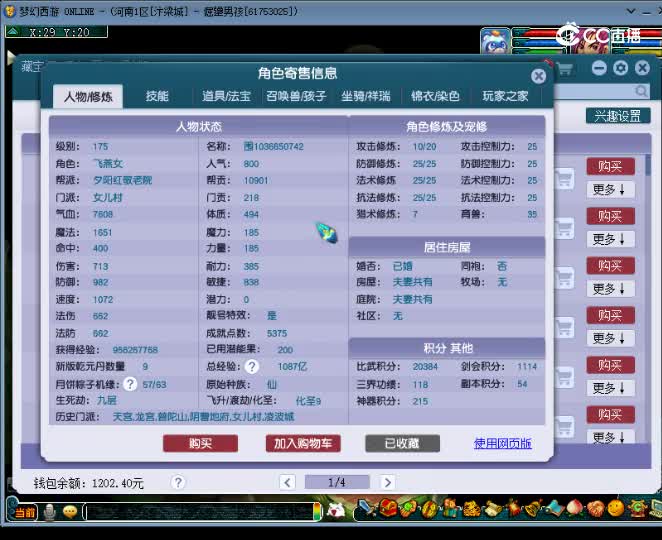662x540 pixels.
Task: Click the 藏宝阁 list scrollbar
Action: pyautogui.click(x=648, y=165)
